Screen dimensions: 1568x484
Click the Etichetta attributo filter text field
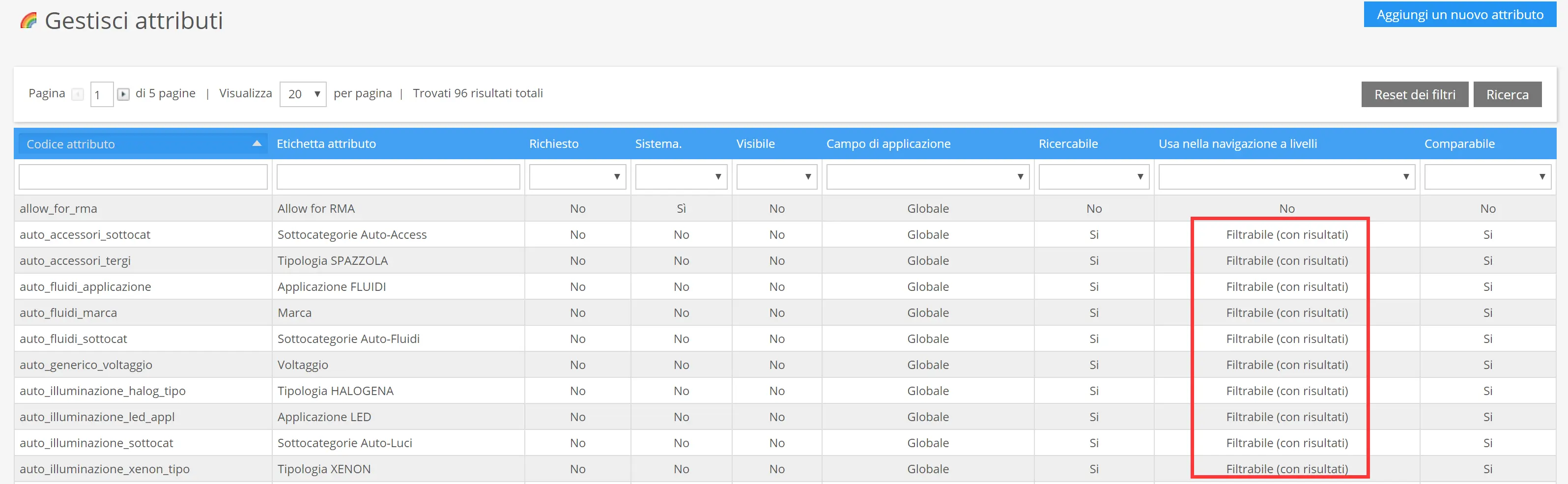click(398, 176)
